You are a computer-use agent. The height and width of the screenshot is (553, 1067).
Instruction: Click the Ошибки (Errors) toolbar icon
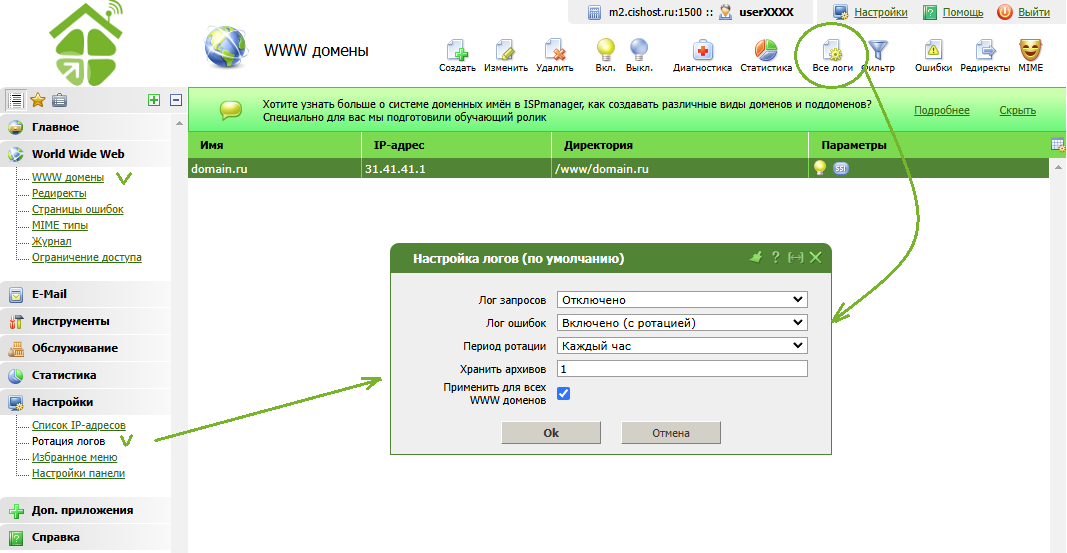tap(932, 54)
